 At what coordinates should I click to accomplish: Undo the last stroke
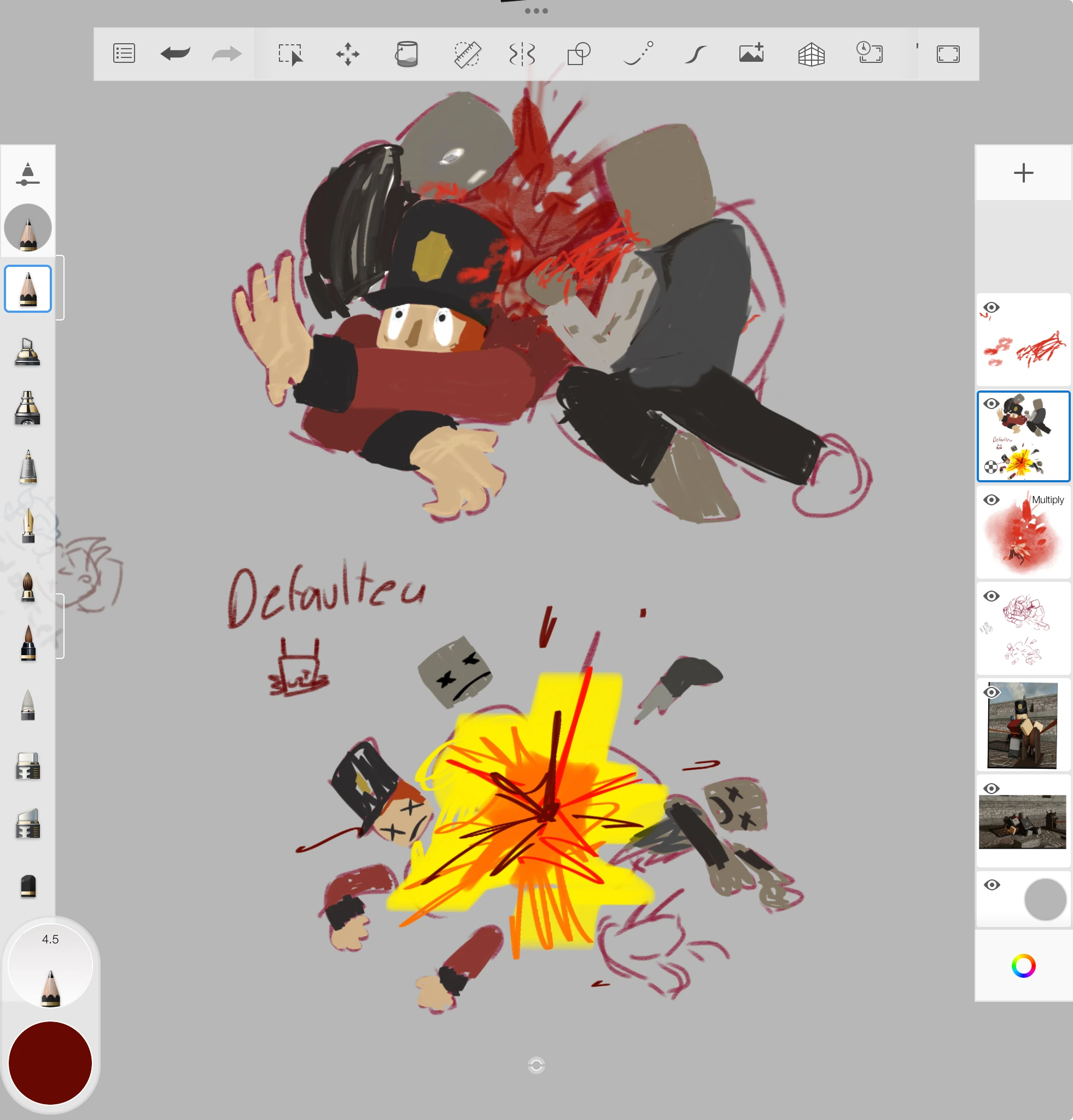[176, 53]
